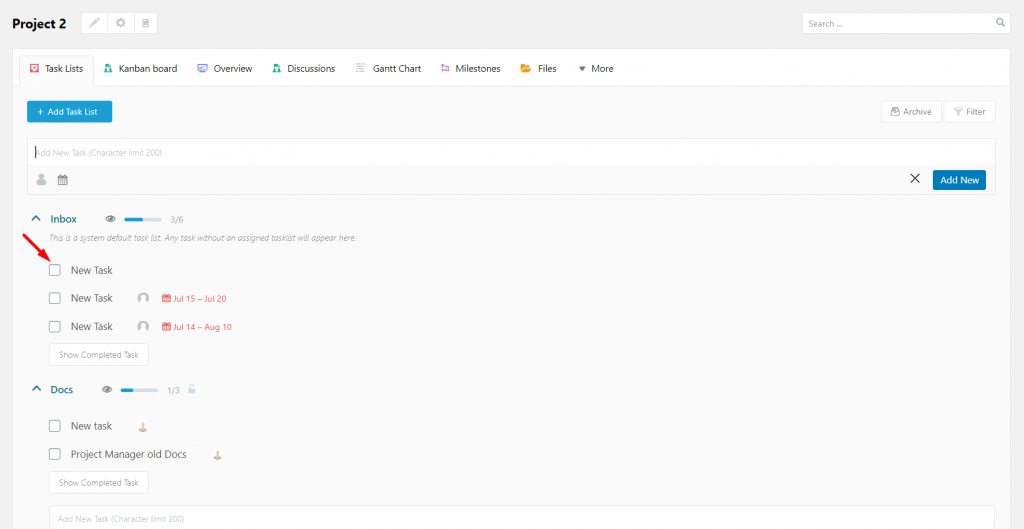Toggle the eye icon on the Inbox list
Image resolution: width=1024 pixels, height=529 pixels.
(x=110, y=219)
